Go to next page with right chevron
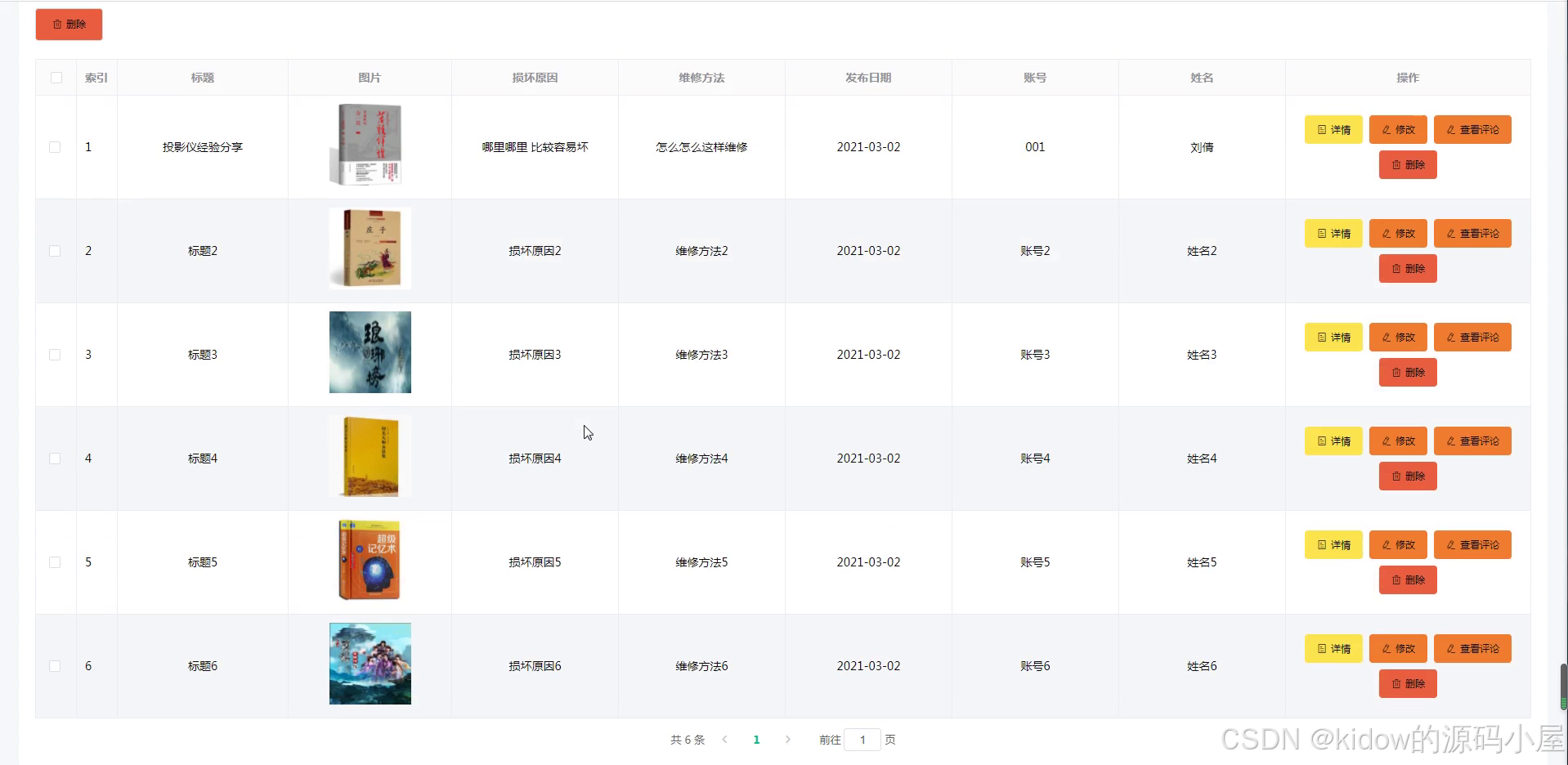 point(787,740)
